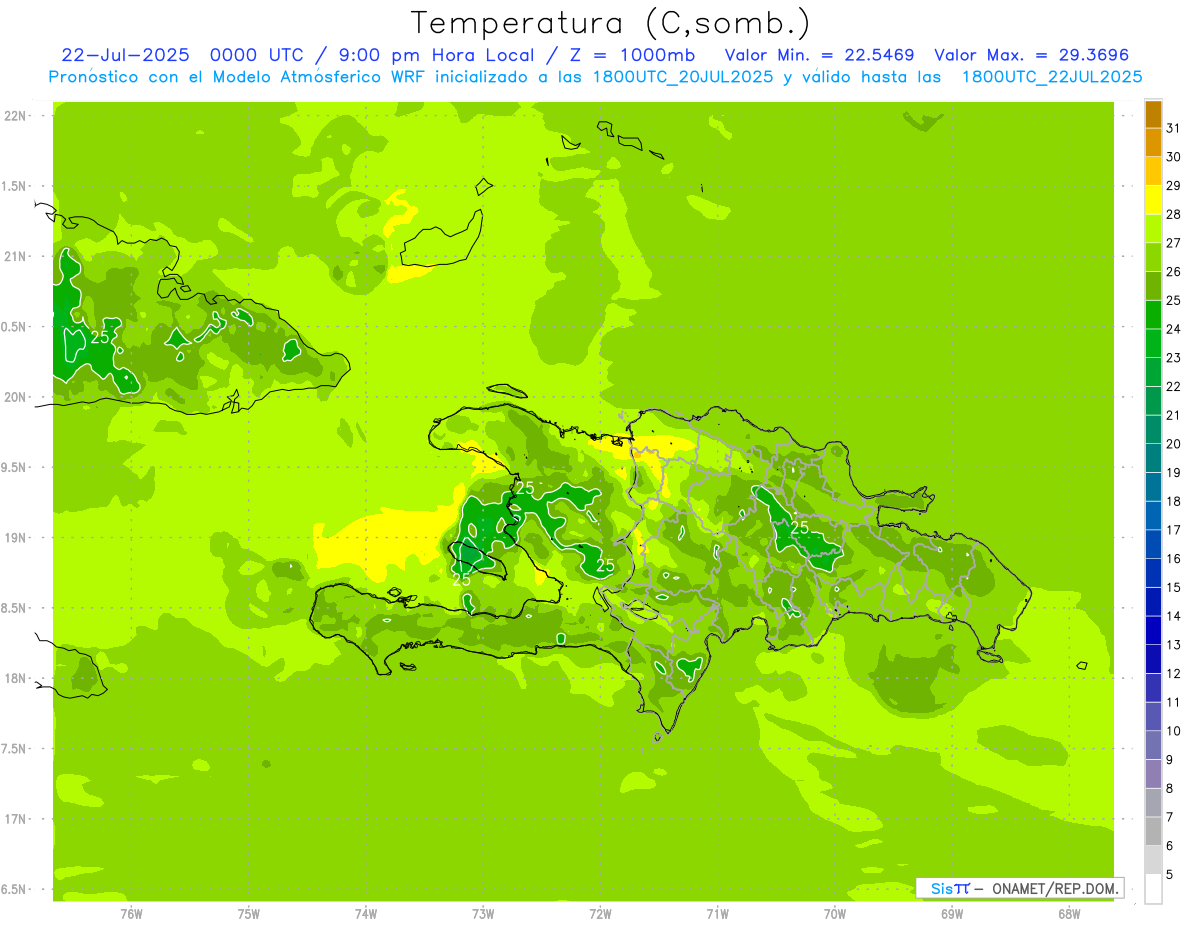Pick the dark blue 13–14 legend swatch
Screen dimensions: 1200x927
pyautogui.click(x=1153, y=631)
